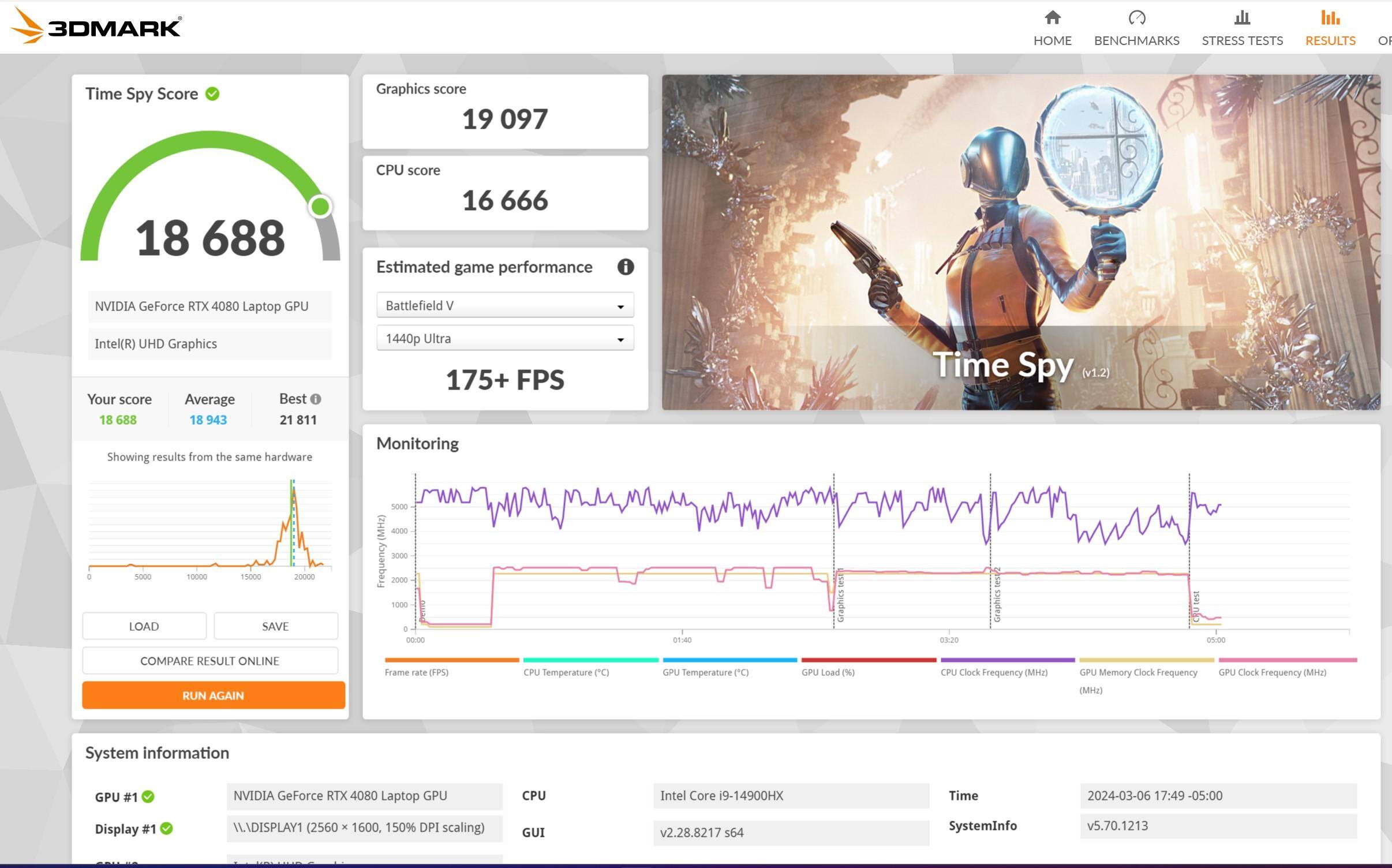Open the STRESS TESTS menu item
Screen dimensions: 1392x868
[1242, 40]
